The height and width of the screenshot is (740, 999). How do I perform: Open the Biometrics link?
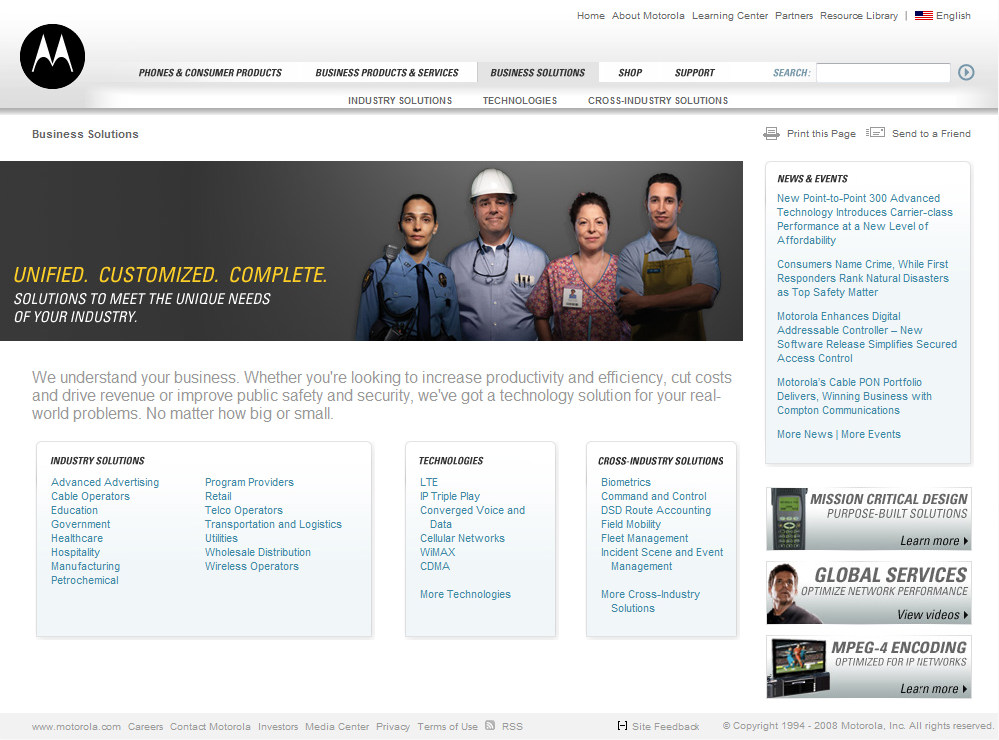pyautogui.click(x=626, y=482)
